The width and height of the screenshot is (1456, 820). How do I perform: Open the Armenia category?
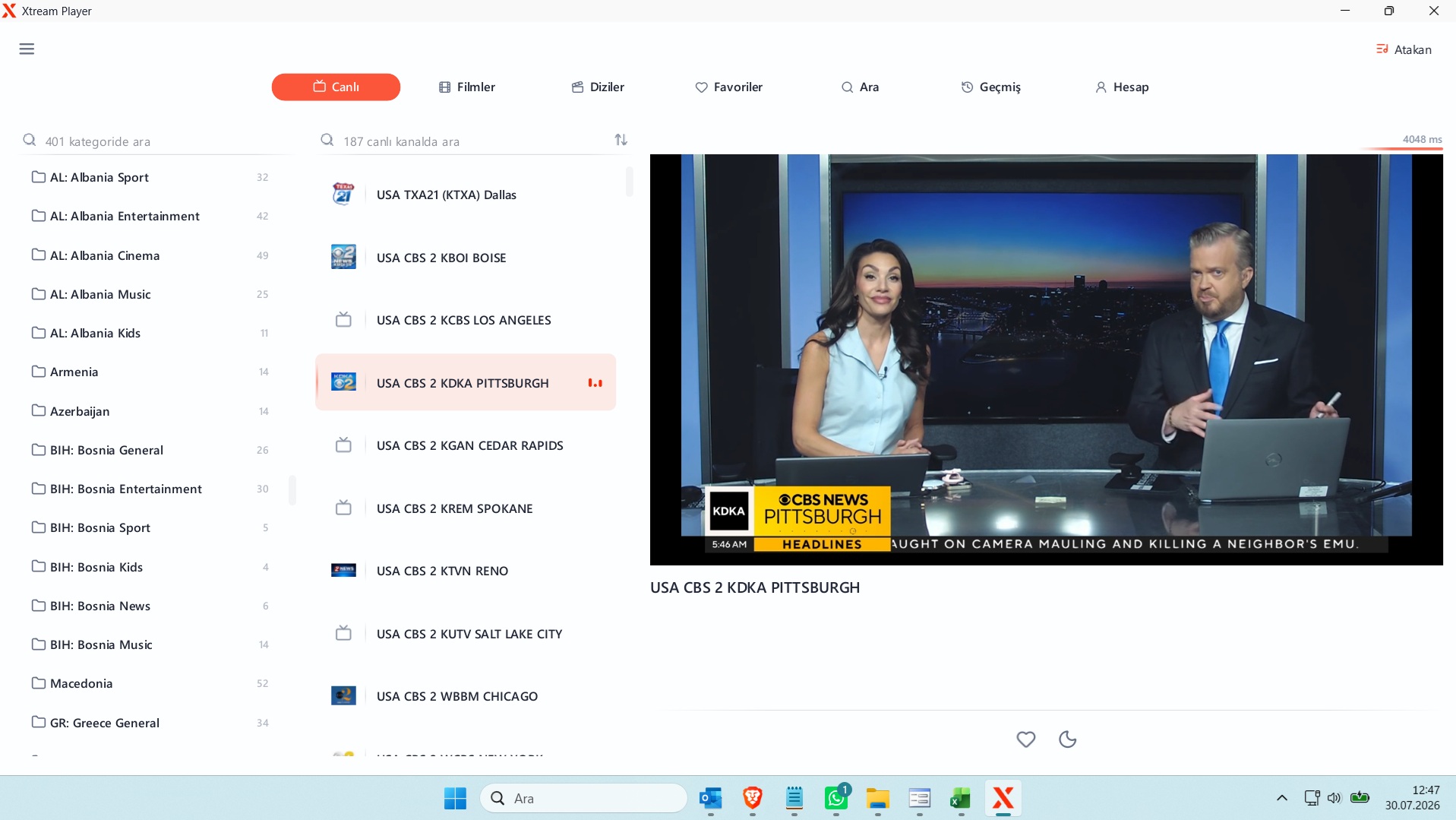pos(152,372)
